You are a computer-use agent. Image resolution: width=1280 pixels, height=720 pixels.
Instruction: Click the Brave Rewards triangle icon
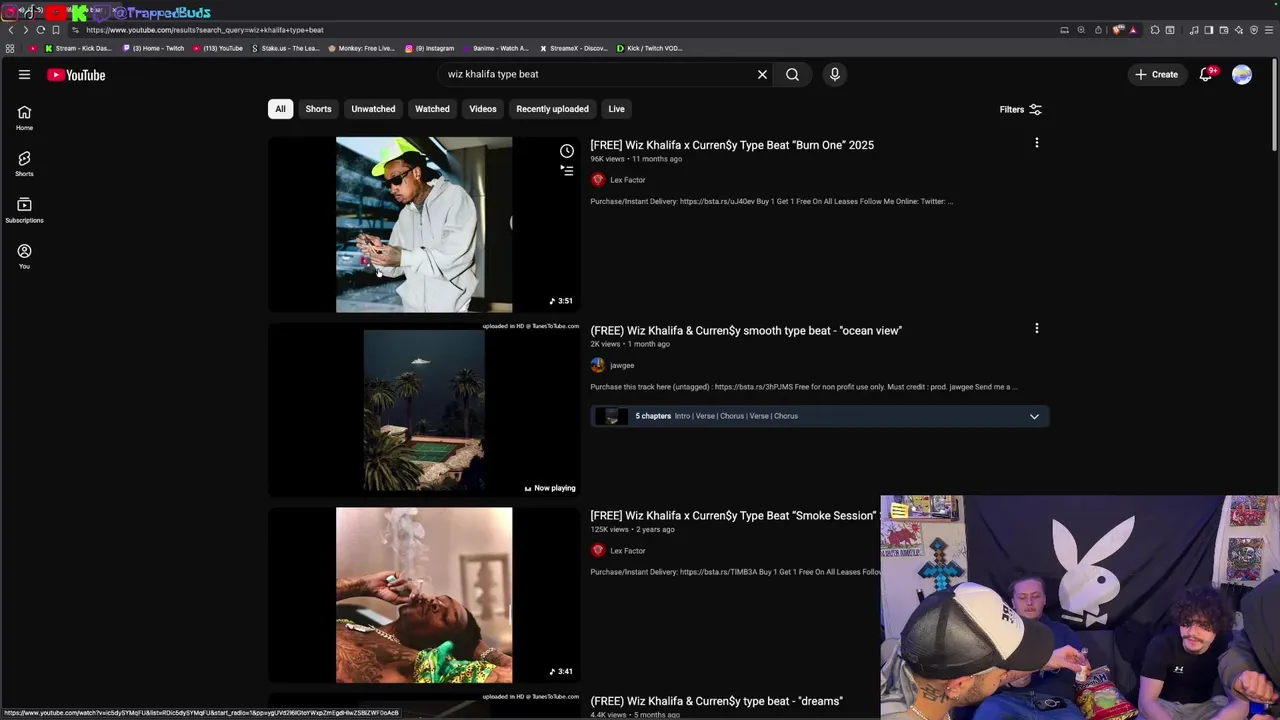1133,30
